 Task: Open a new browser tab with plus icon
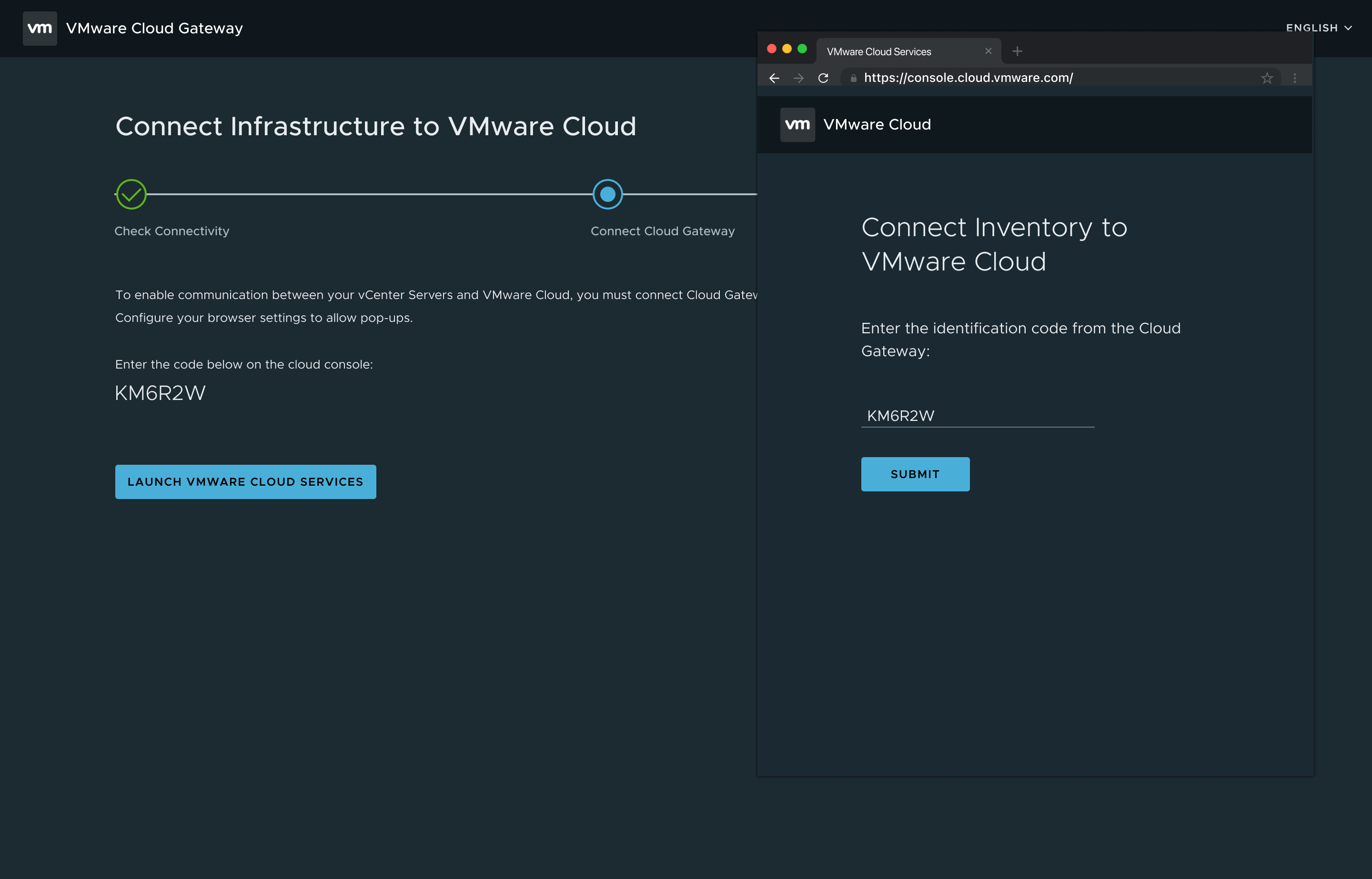click(1017, 51)
